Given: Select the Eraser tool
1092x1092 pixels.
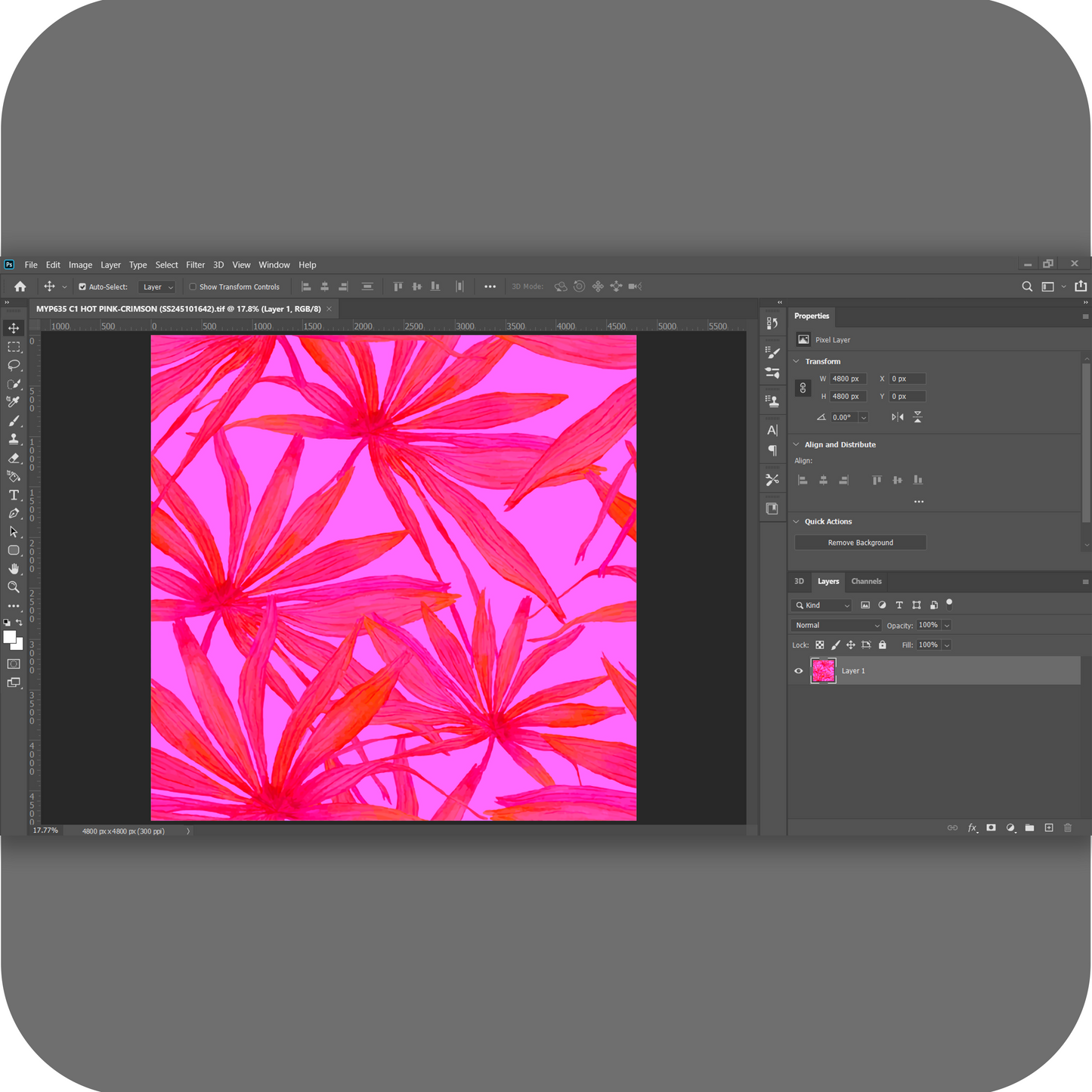Looking at the screenshot, I should coord(14,458).
